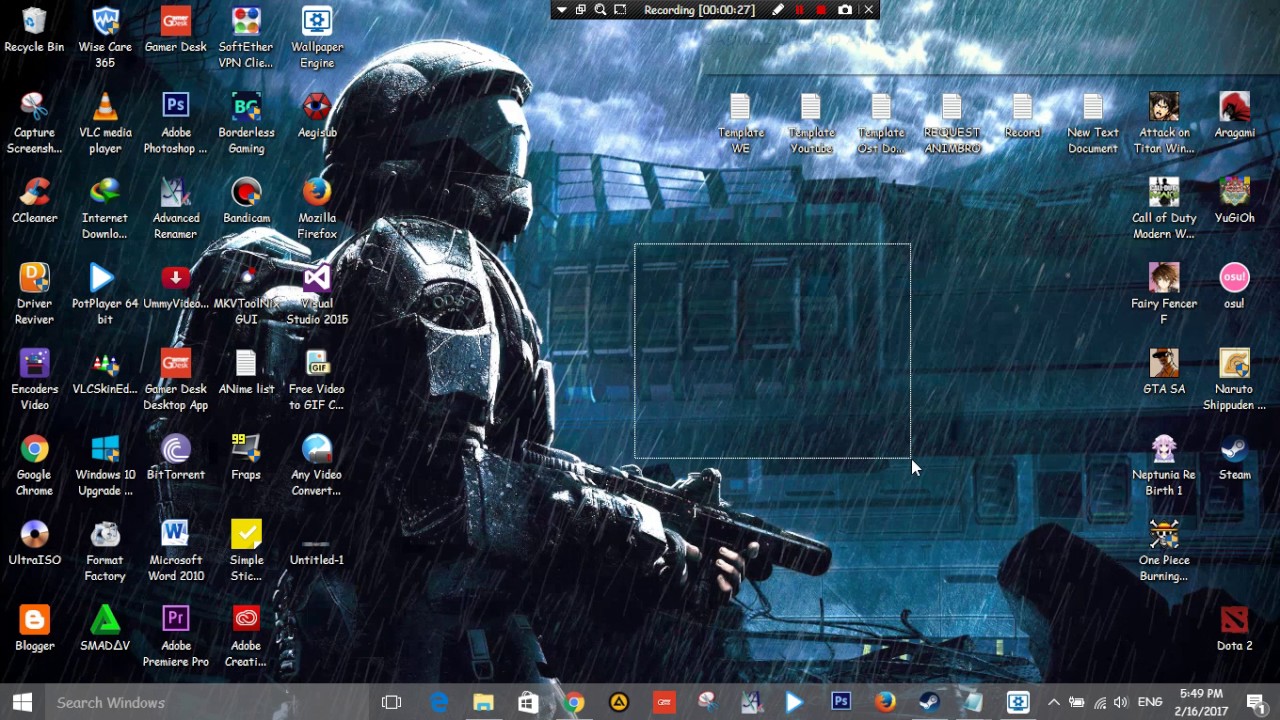Select the REQUEST ANIMBRO text file
The height and width of the screenshot is (720, 1280).
(952, 123)
